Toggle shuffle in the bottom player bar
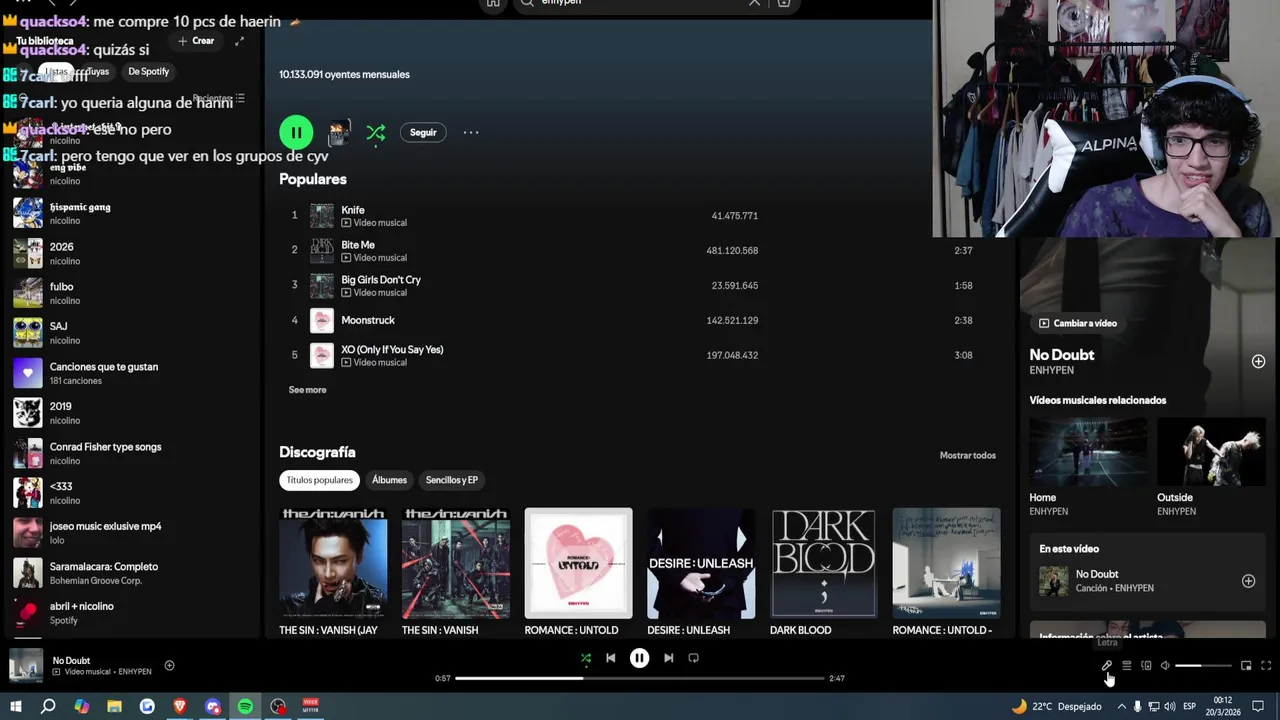 [x=586, y=658]
